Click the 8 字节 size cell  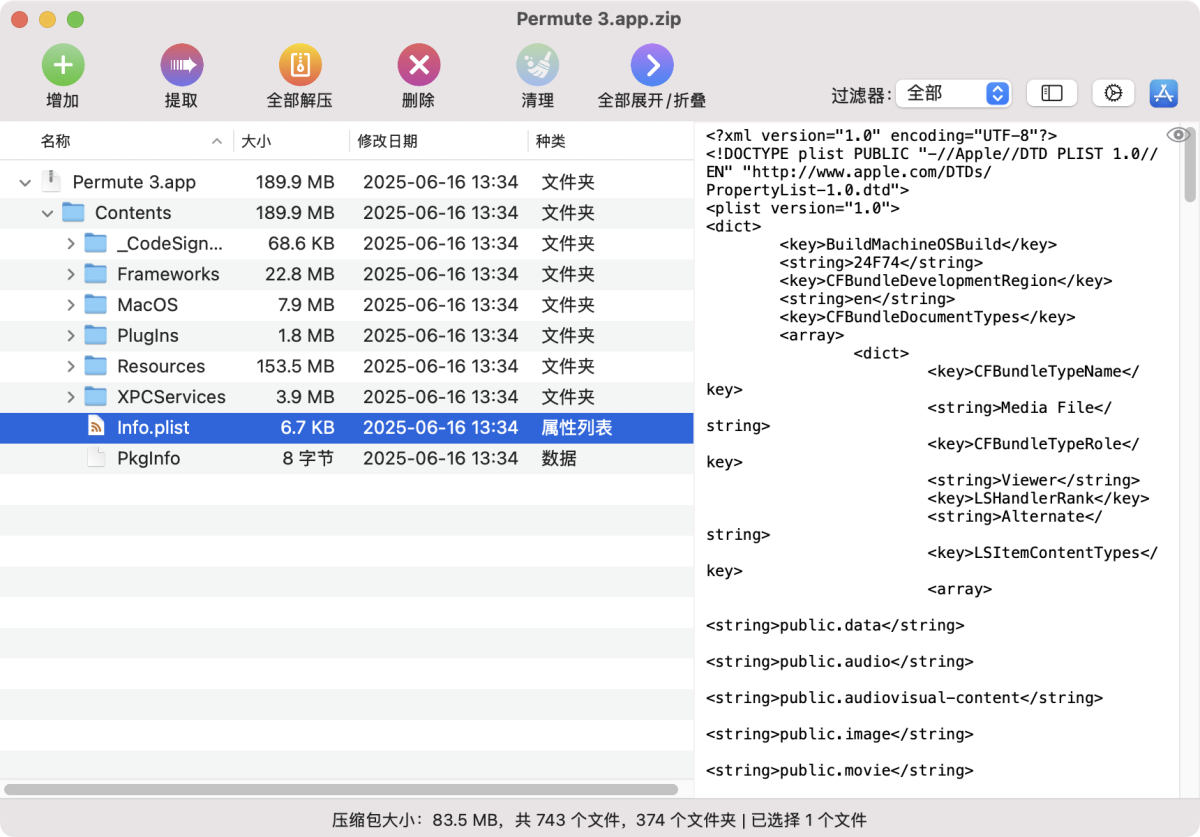308,458
